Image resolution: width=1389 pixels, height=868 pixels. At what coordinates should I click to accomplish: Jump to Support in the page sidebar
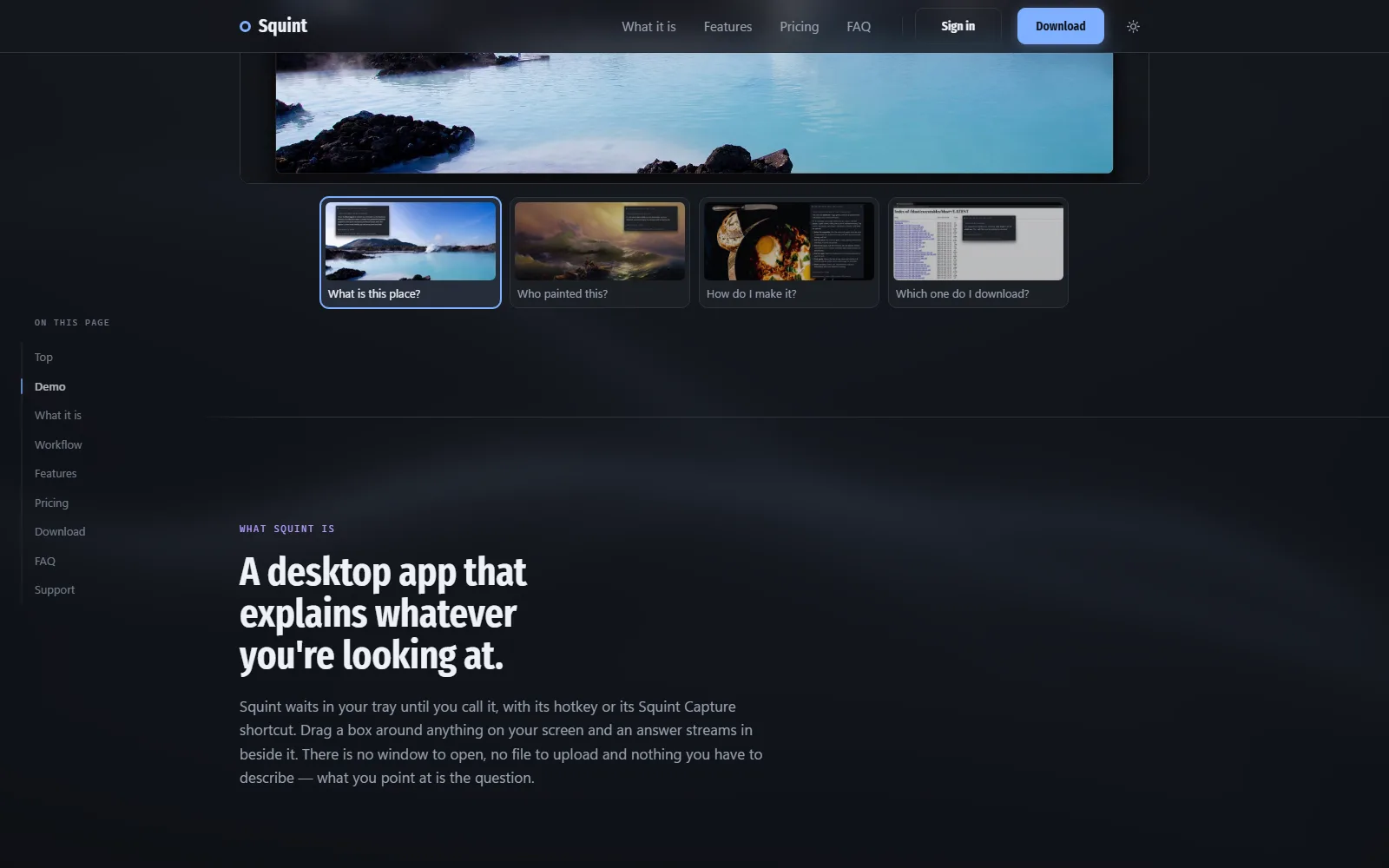55,590
